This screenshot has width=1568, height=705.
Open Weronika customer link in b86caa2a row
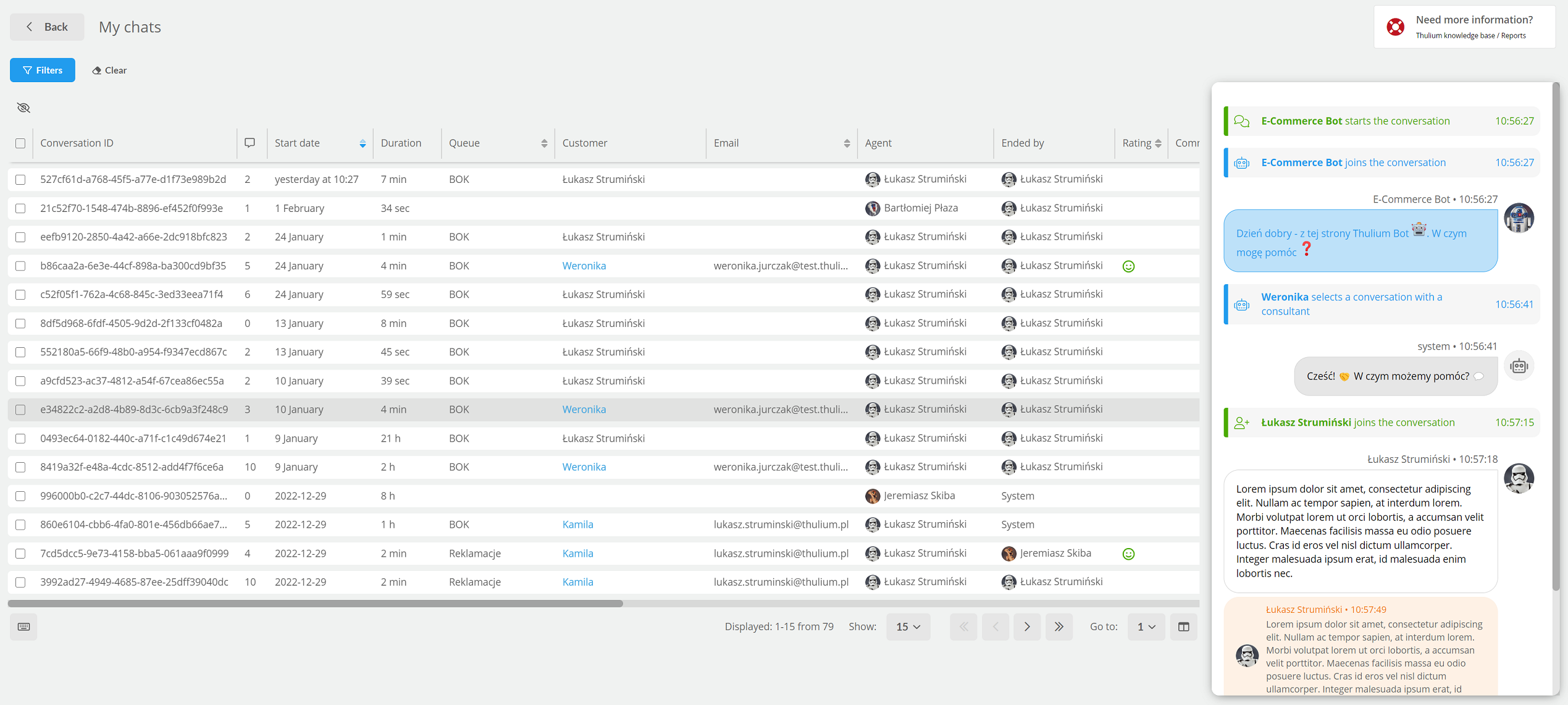[x=584, y=266]
